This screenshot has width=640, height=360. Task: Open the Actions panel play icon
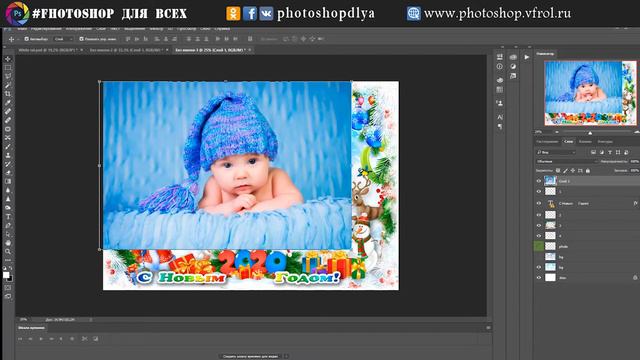(x=527, y=57)
